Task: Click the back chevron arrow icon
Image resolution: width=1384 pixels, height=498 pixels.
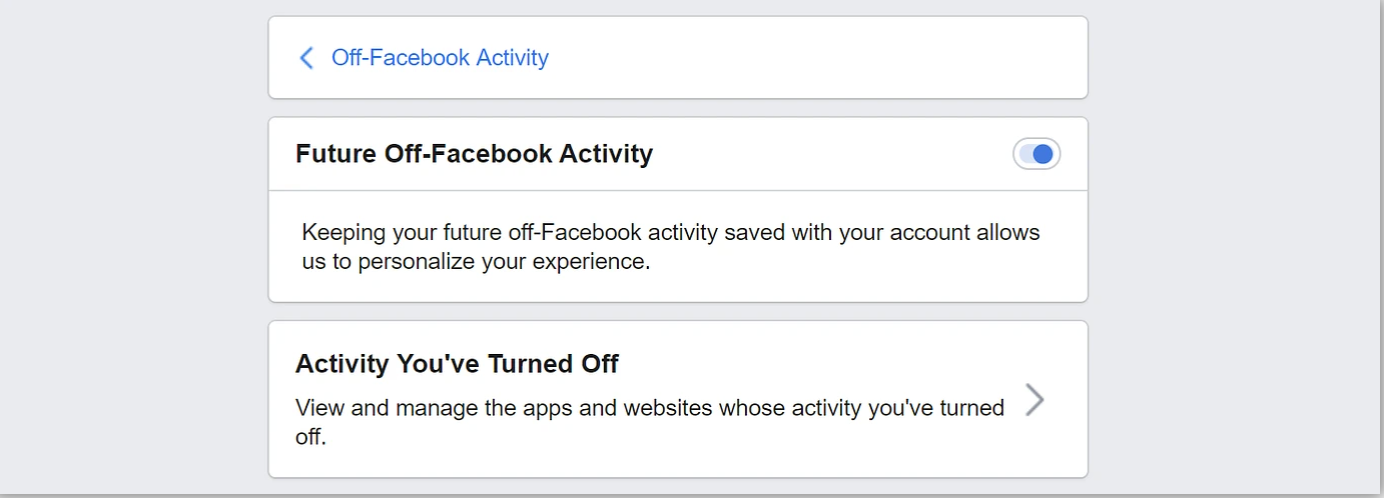Action: point(307,58)
